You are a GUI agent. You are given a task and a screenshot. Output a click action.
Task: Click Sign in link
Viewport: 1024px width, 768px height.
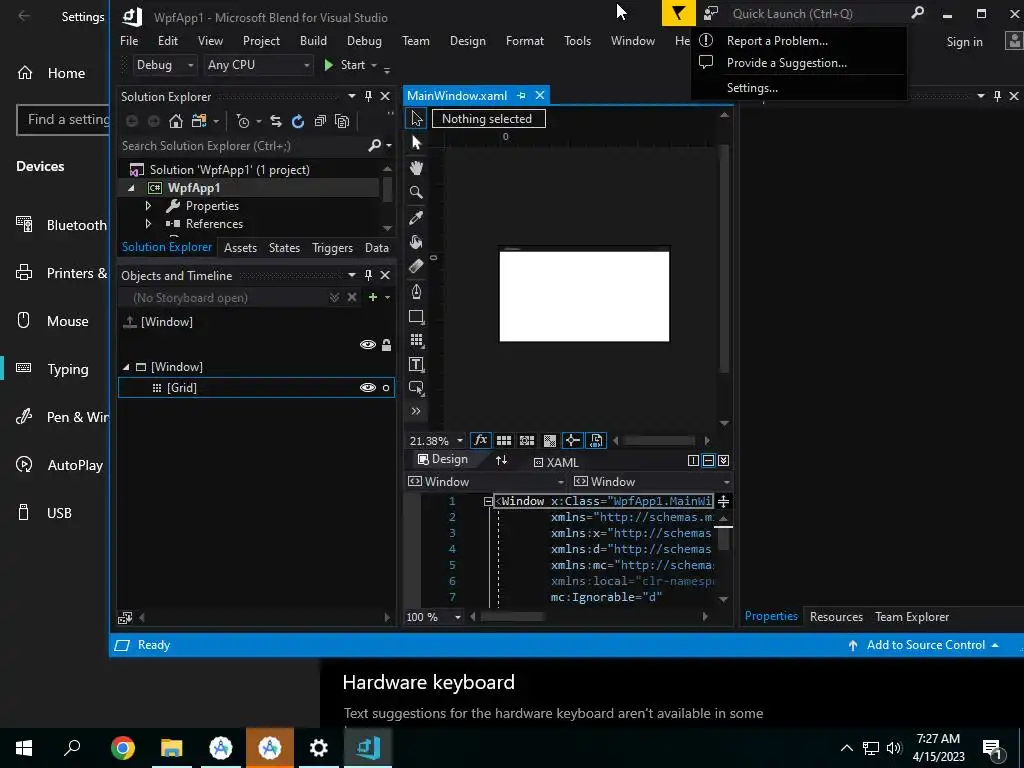tap(965, 42)
